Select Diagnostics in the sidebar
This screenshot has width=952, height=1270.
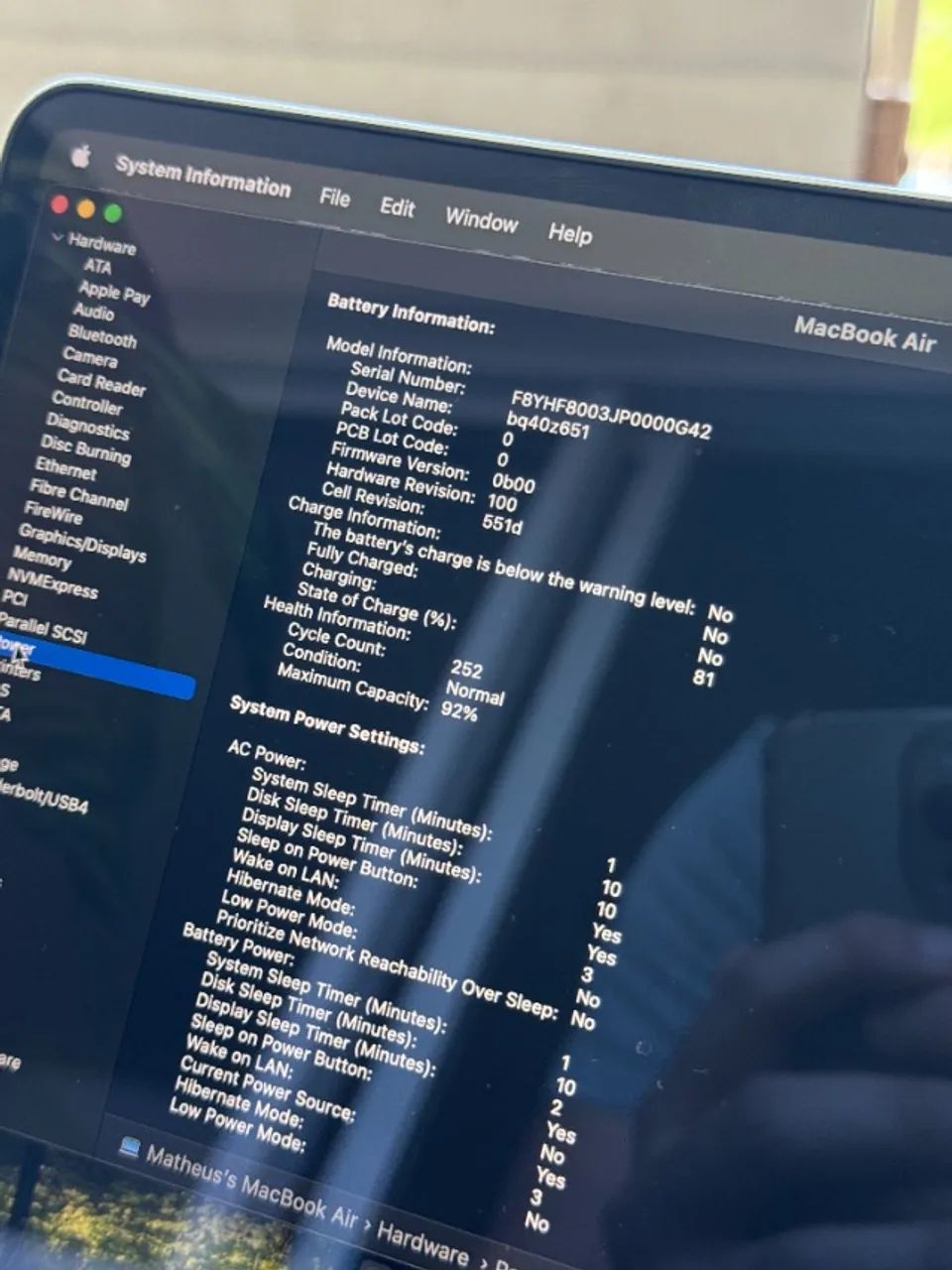pyautogui.click(x=87, y=426)
